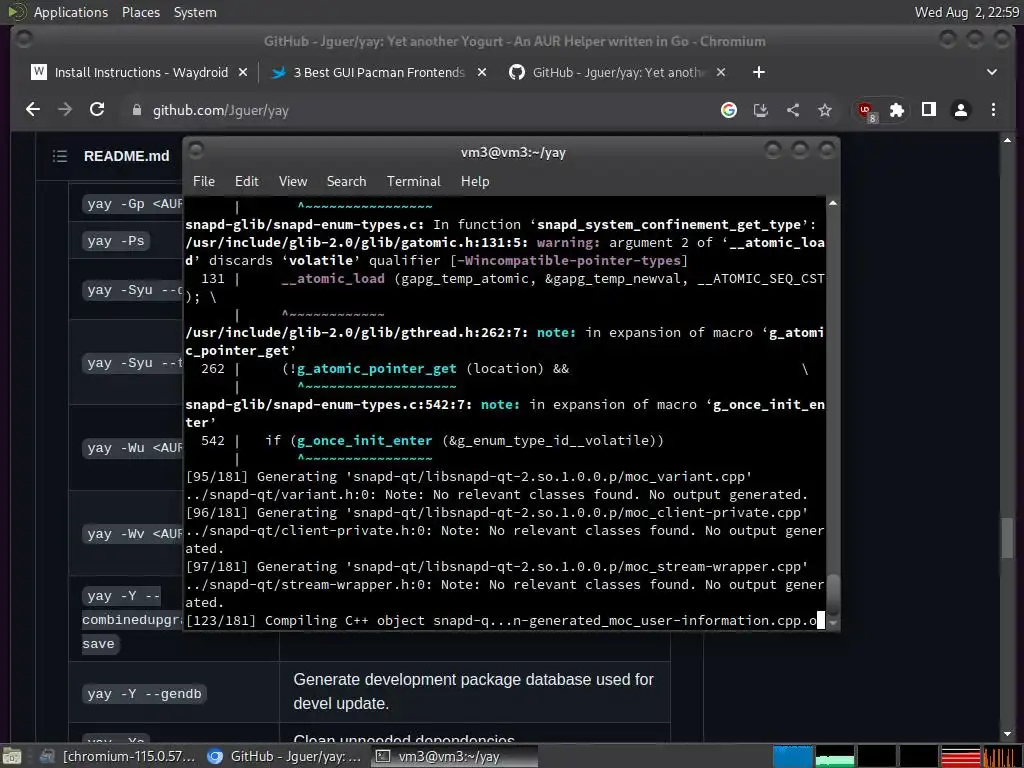Open the terminal Terminal menu
Viewport: 1024px width, 768px height.
click(413, 181)
